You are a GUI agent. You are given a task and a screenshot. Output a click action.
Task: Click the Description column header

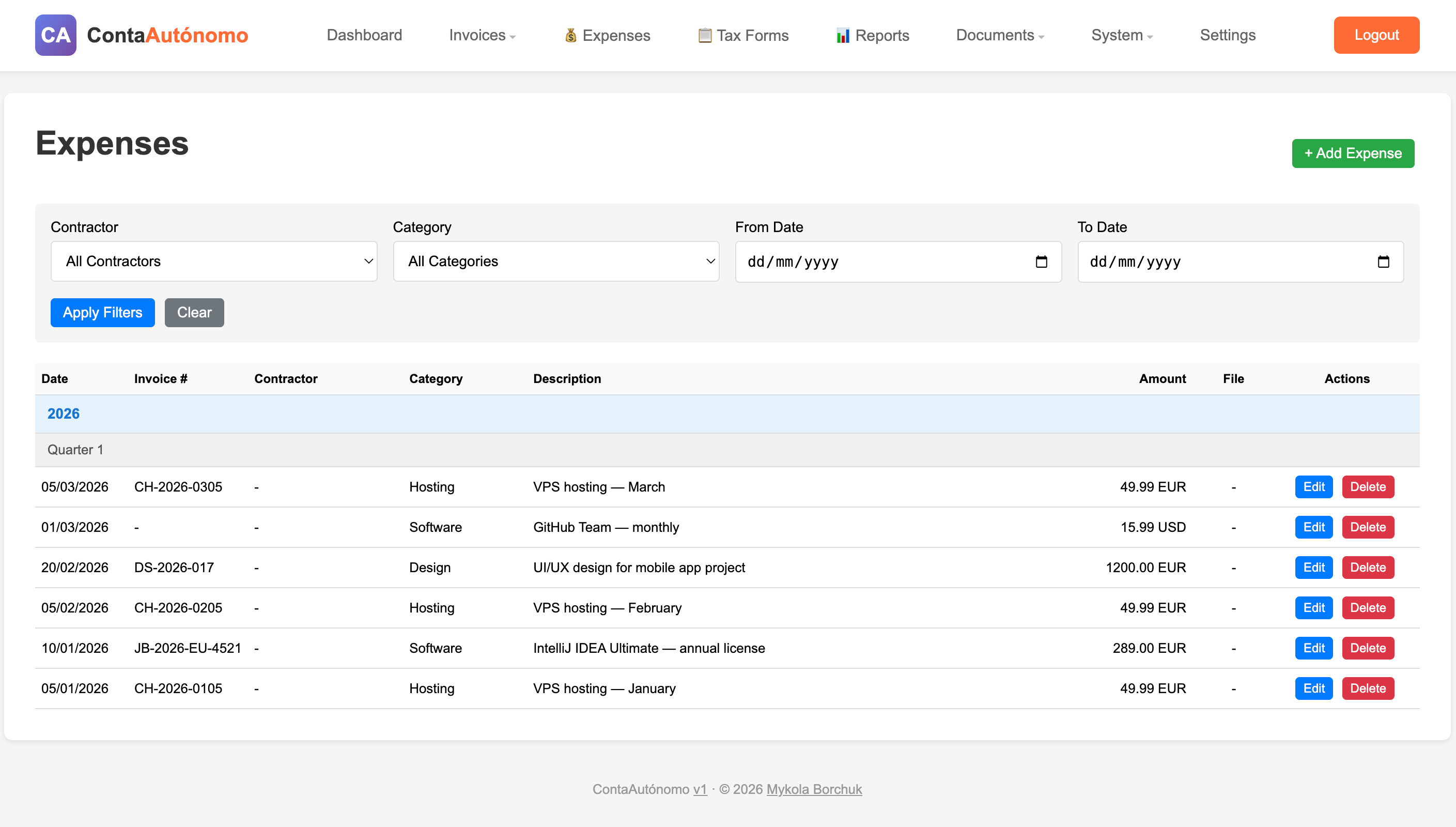tap(566, 379)
